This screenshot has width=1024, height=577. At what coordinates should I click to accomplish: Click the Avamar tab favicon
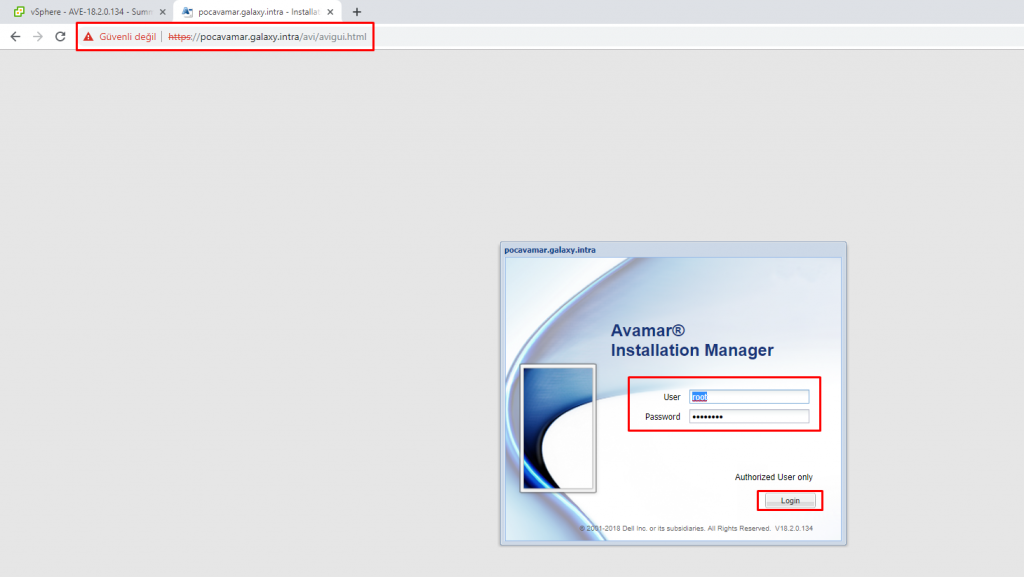[x=187, y=12]
